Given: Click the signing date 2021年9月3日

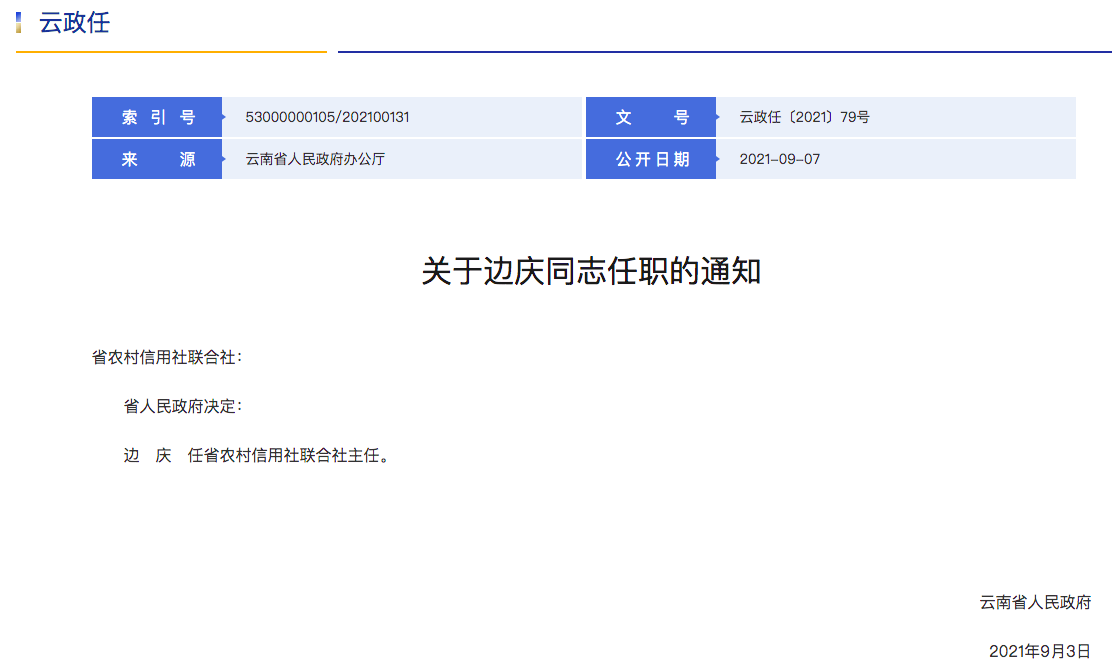Looking at the screenshot, I should [1039, 651].
